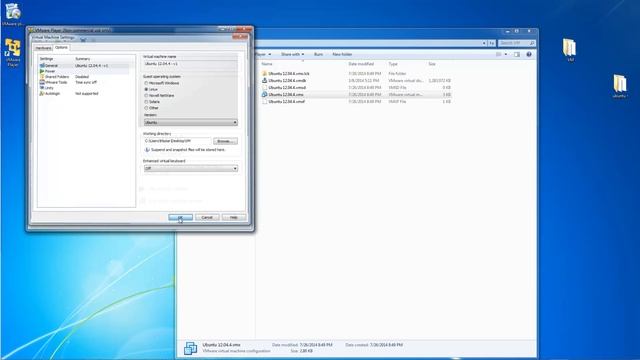640x360 pixels.
Task: Switch to the Hardware tab
Action: tap(43, 48)
